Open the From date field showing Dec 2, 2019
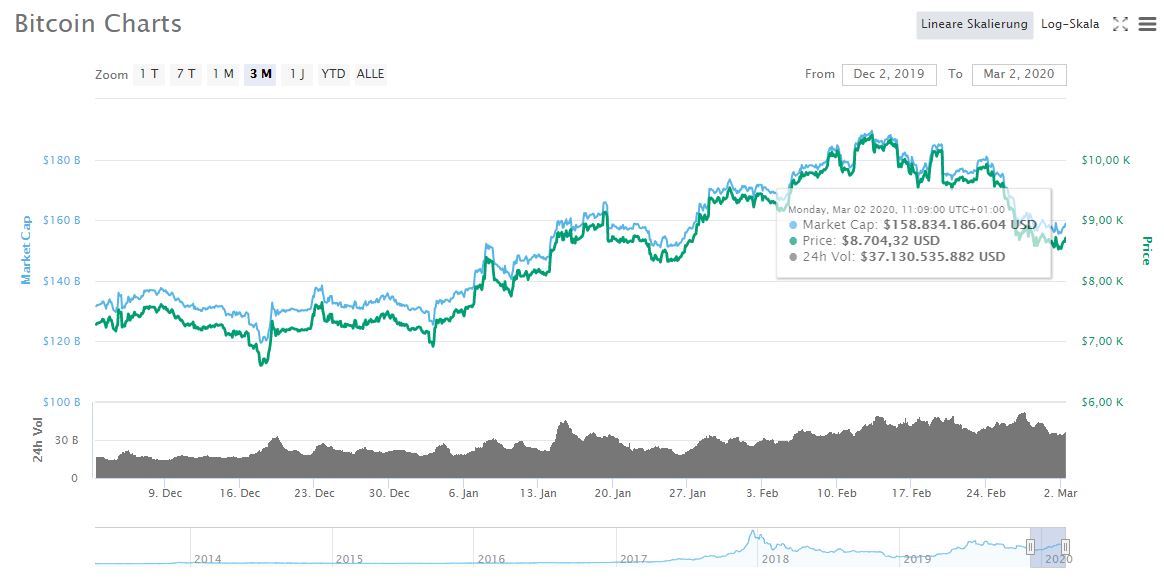This screenshot has height=582, width=1164. tap(888, 74)
